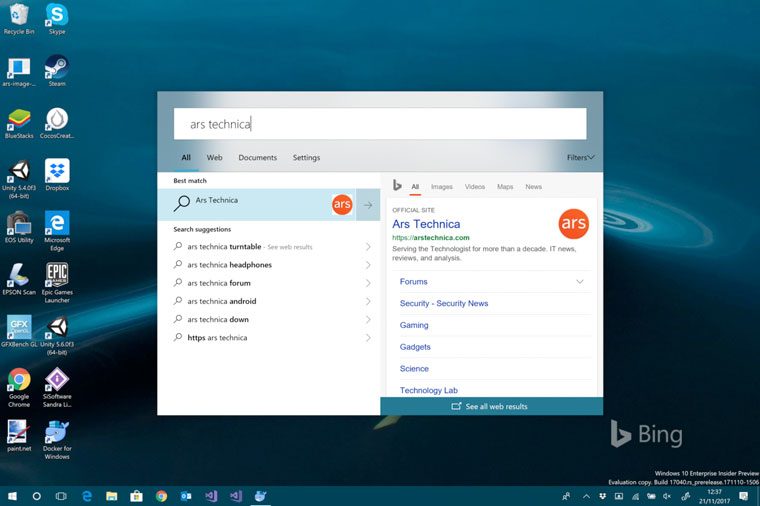
Task: Open File Explorer from the taskbar
Action: (111, 496)
